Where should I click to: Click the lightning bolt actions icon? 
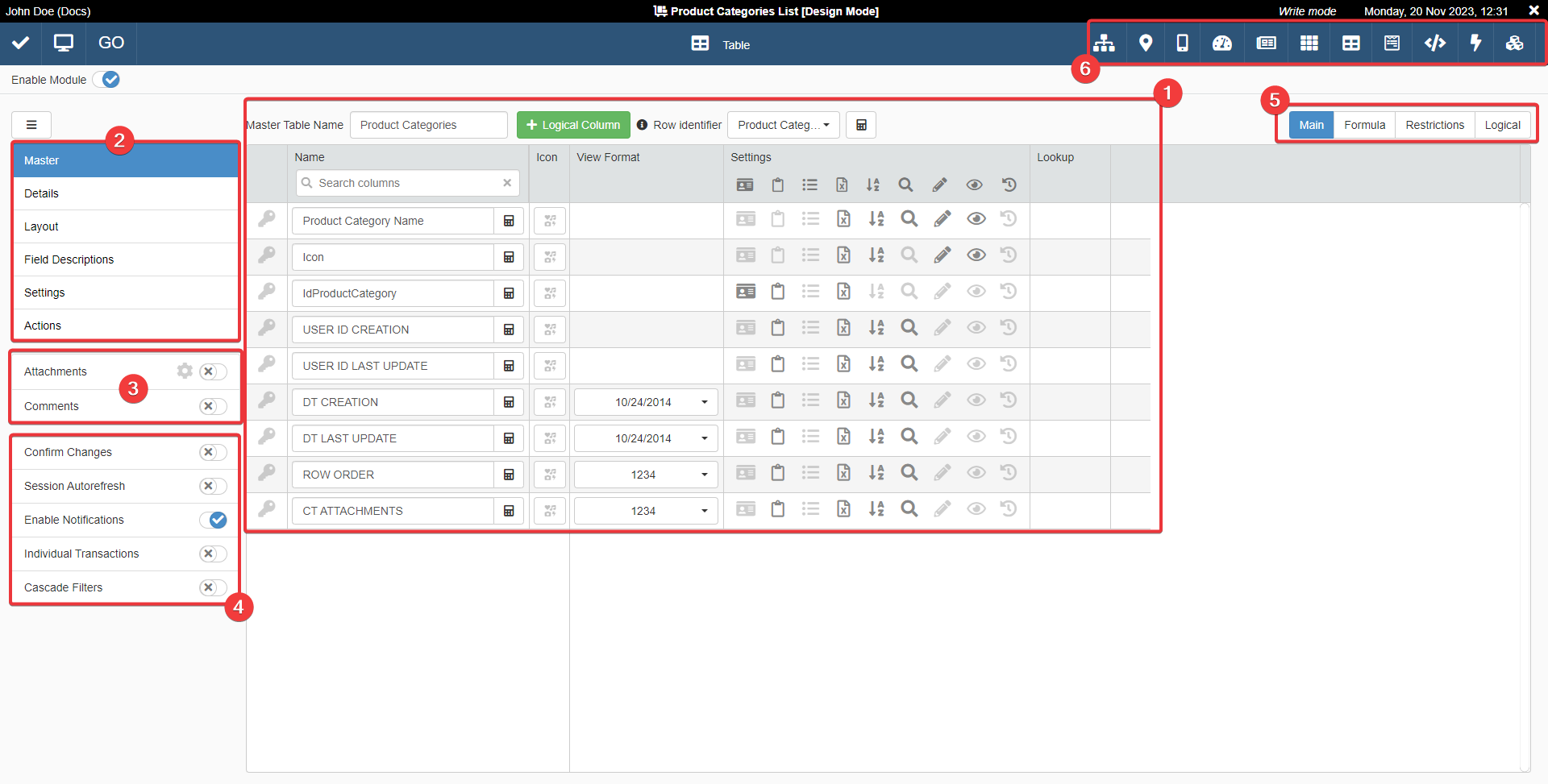point(1475,44)
